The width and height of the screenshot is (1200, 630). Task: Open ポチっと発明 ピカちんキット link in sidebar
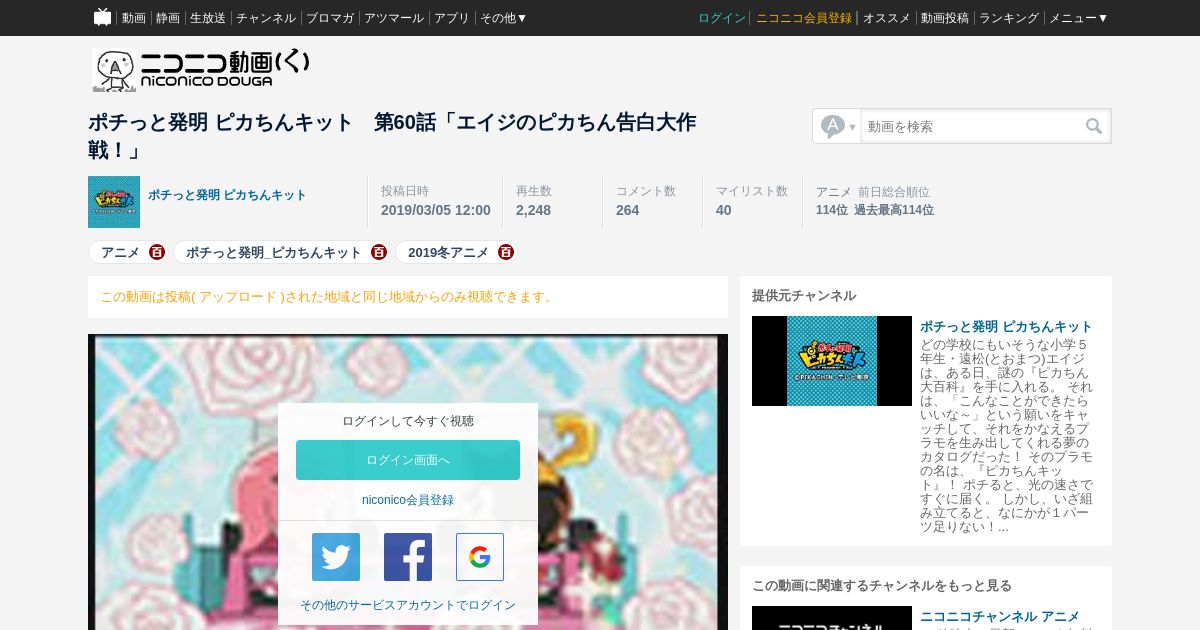1006,326
